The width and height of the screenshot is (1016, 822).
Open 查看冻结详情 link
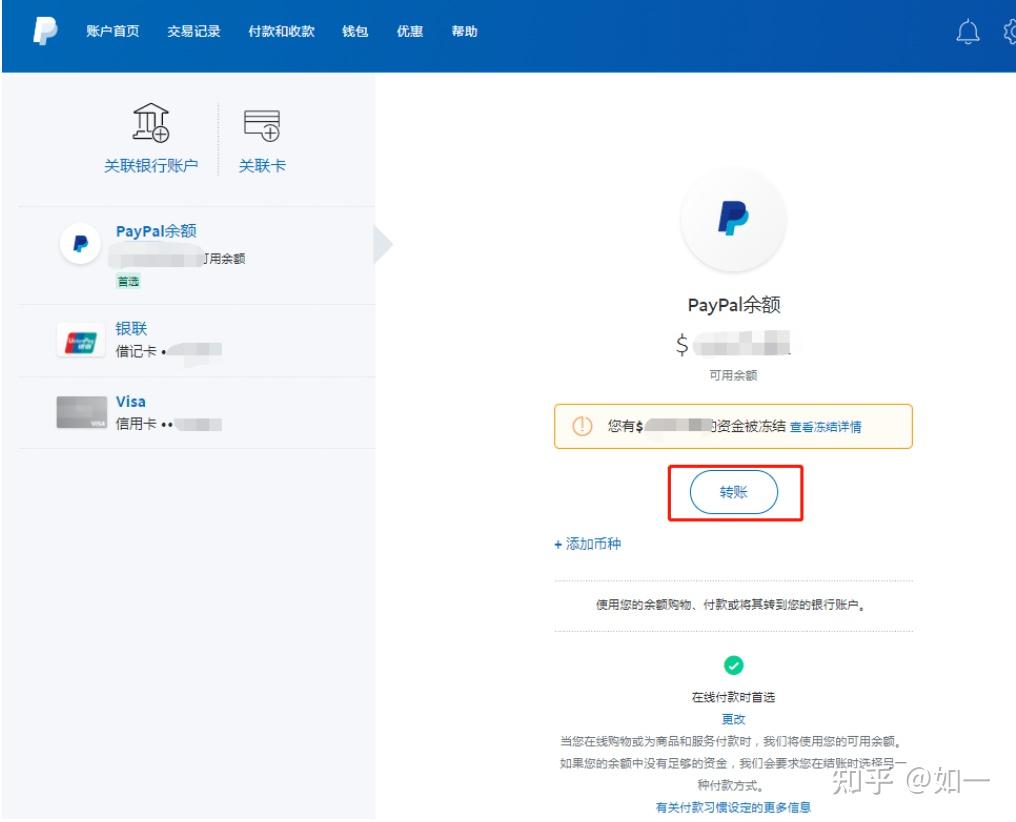pyautogui.click(x=826, y=427)
